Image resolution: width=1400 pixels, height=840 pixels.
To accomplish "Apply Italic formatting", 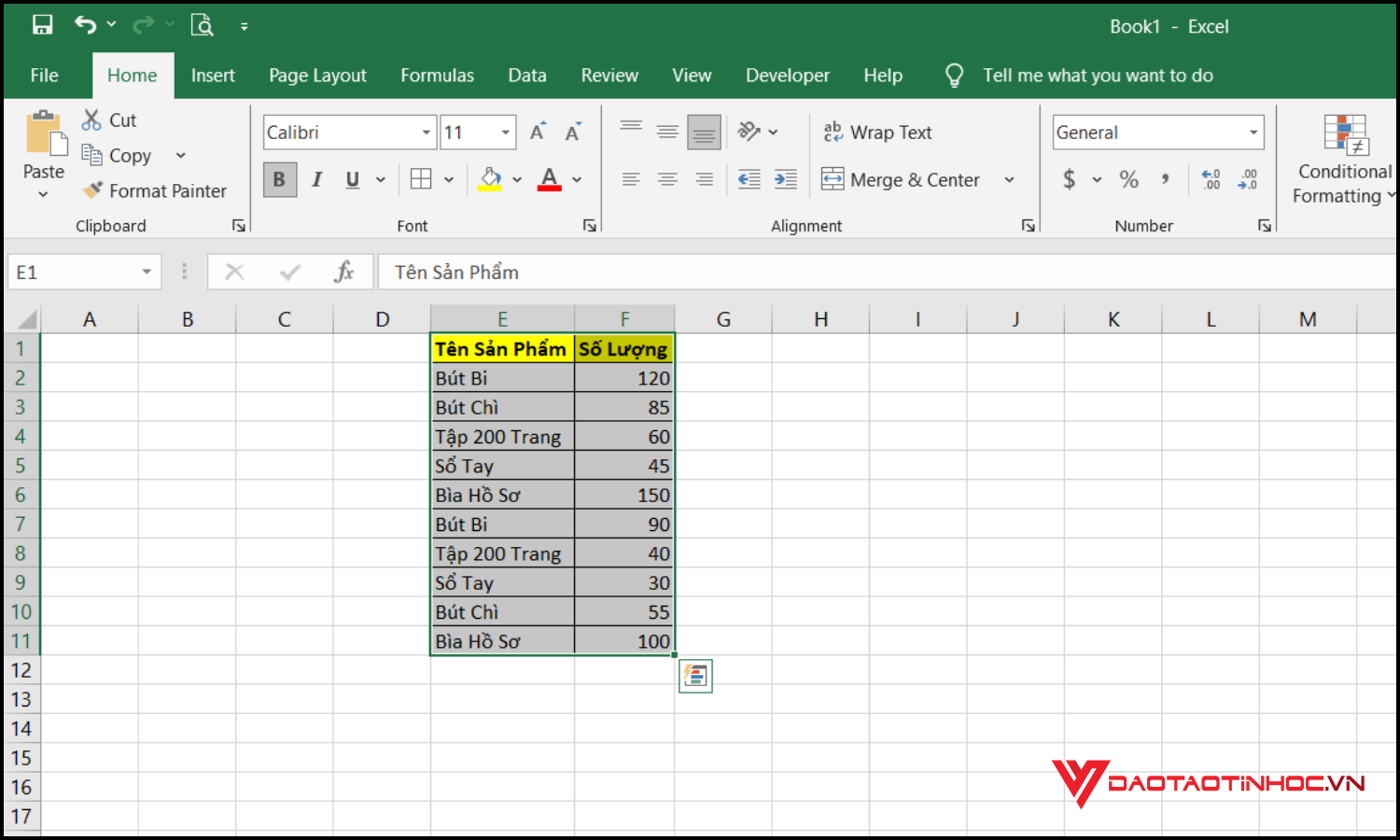I will pos(316,179).
